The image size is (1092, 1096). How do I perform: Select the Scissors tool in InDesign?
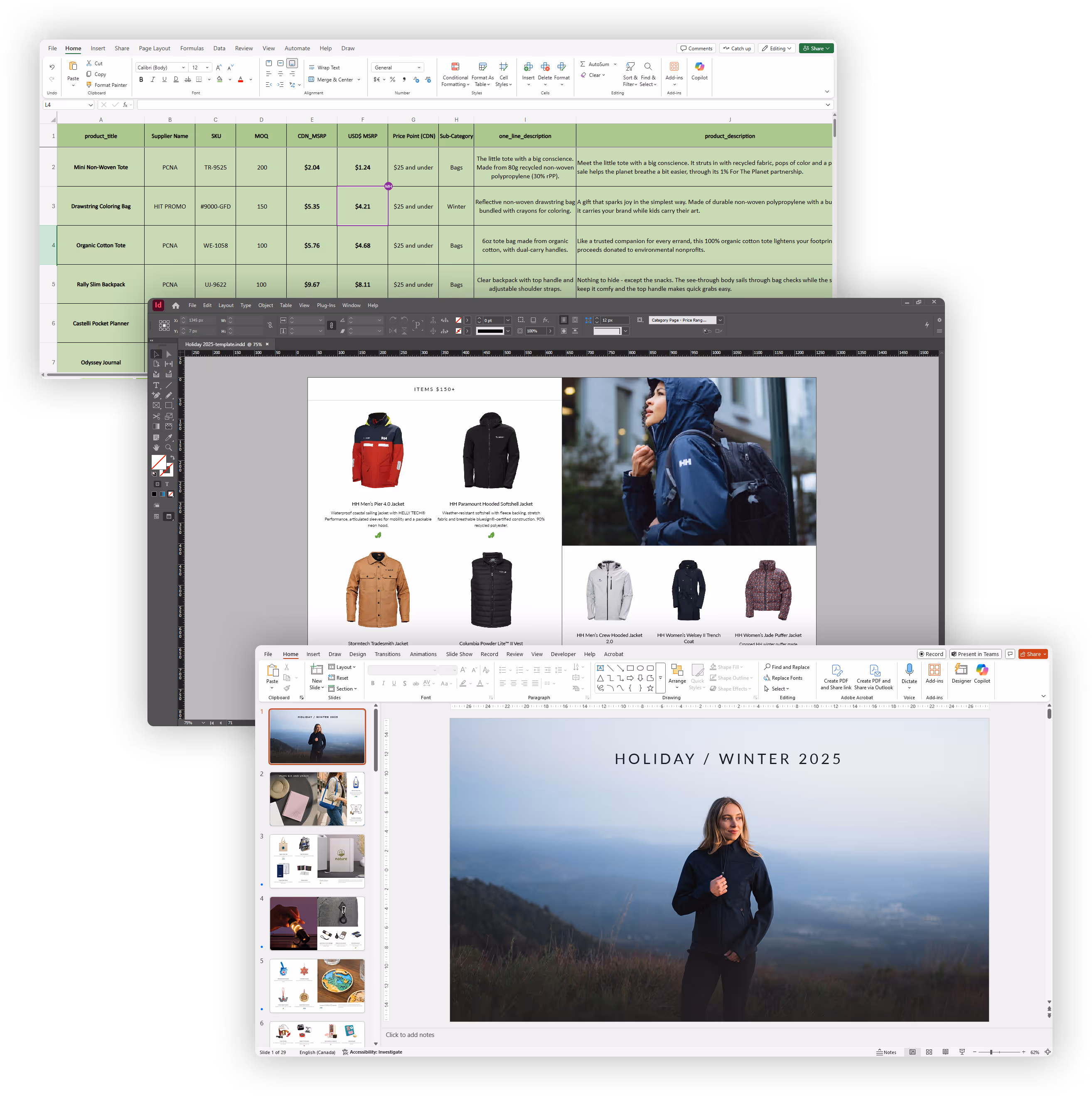tap(157, 416)
